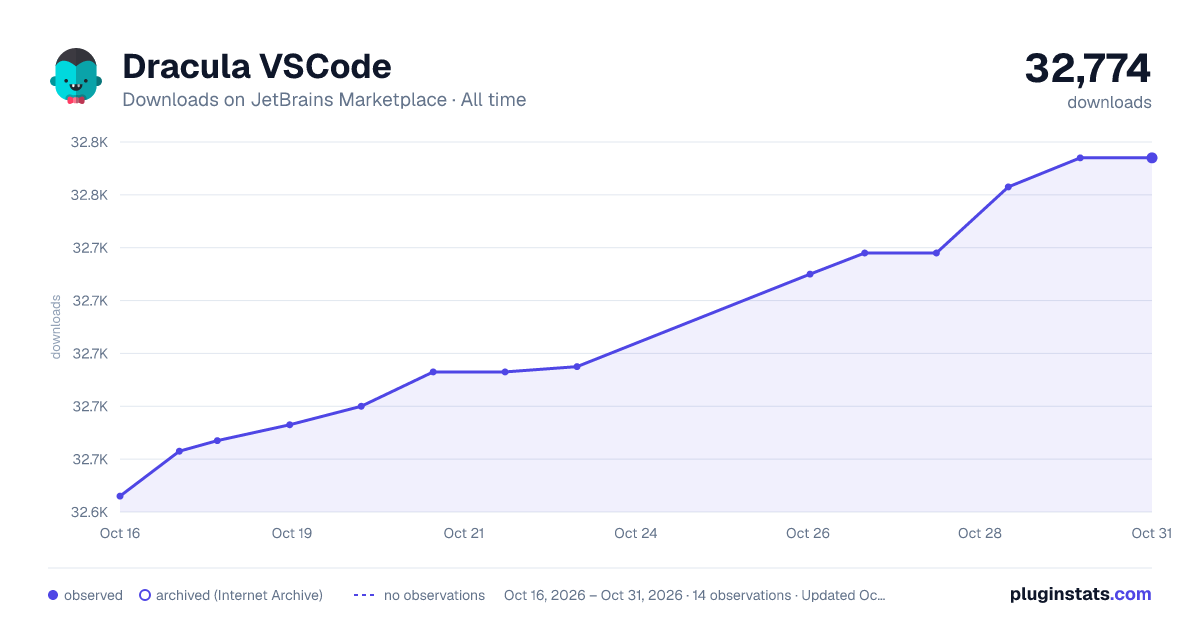
Task: Click the 'observed' legend label
Action: 93,595
